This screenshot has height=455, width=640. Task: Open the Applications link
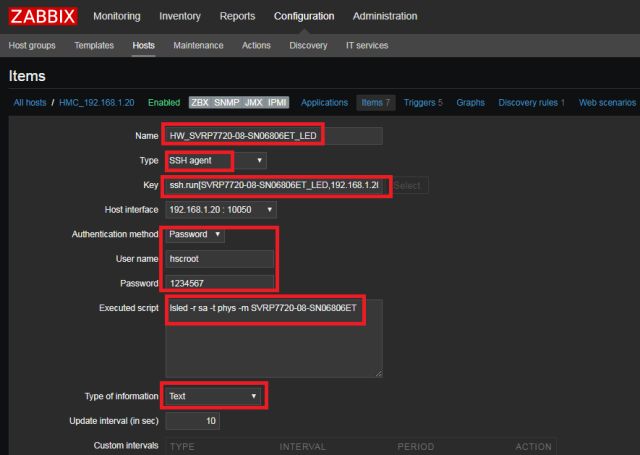coord(324,102)
